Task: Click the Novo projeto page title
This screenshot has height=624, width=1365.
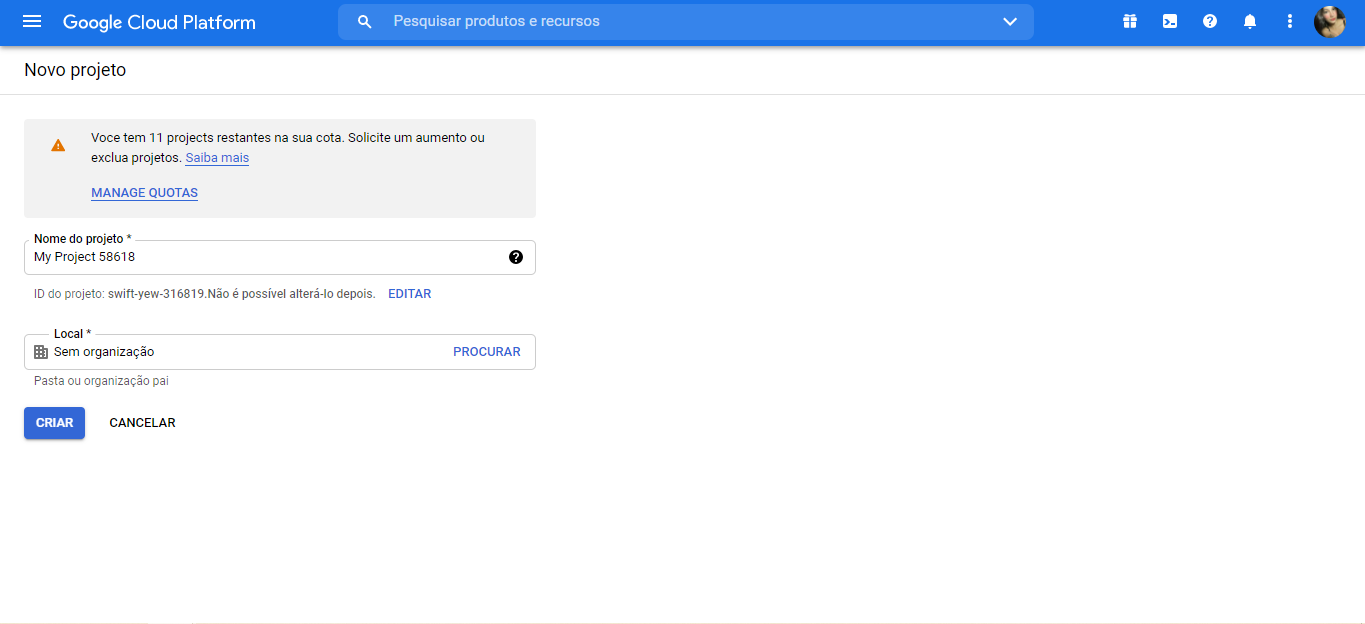Action: [x=75, y=70]
